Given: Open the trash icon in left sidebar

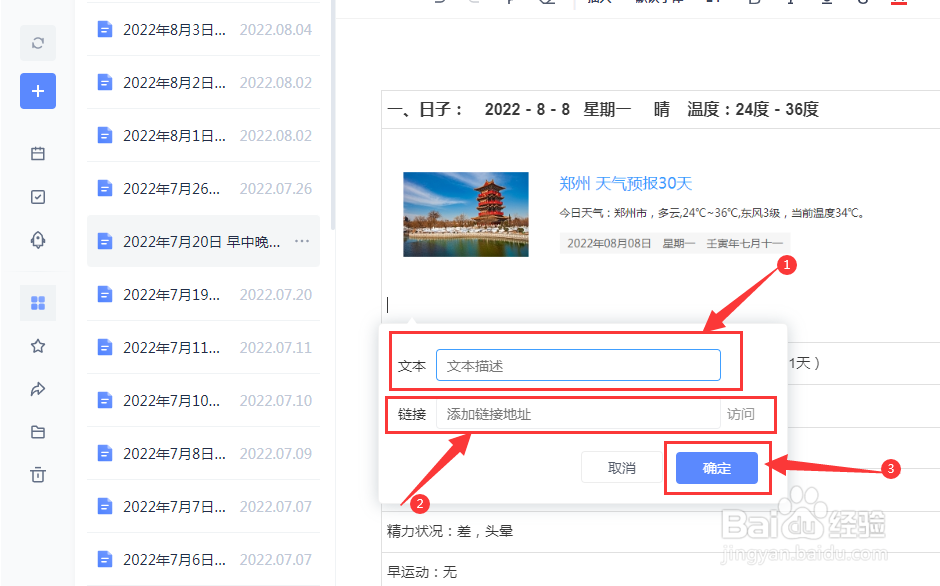Looking at the screenshot, I should click(38, 476).
